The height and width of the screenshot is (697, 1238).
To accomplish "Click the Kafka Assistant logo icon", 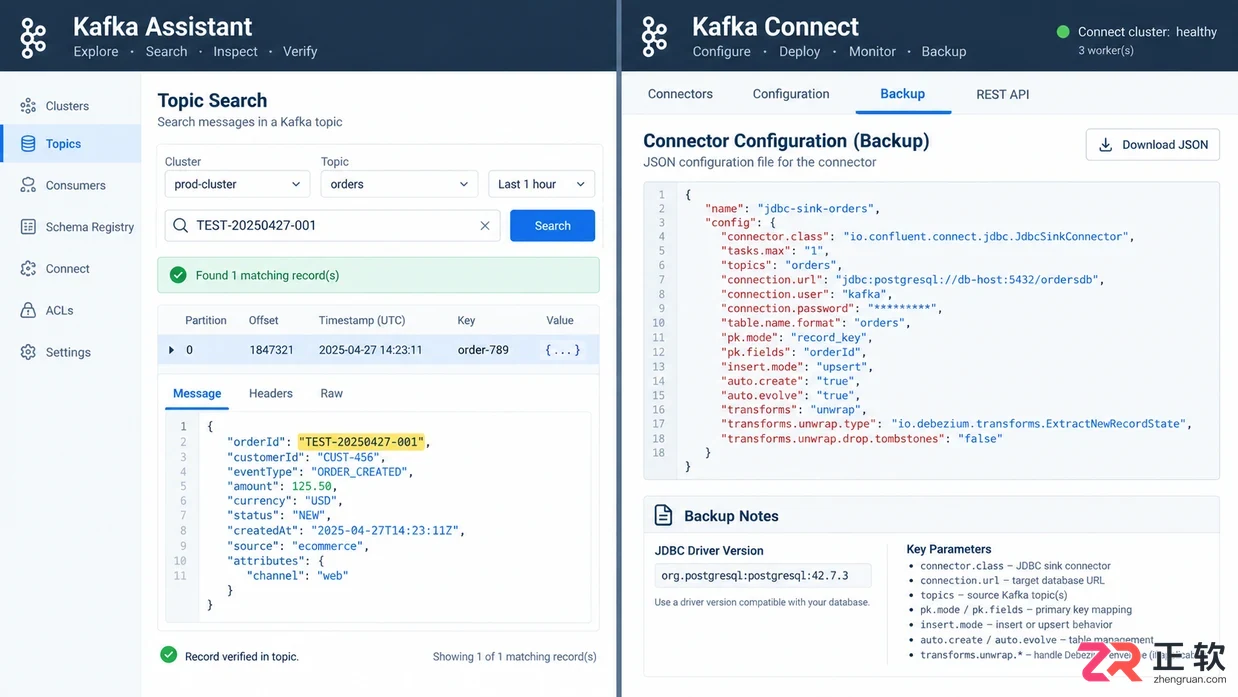I will [34, 36].
